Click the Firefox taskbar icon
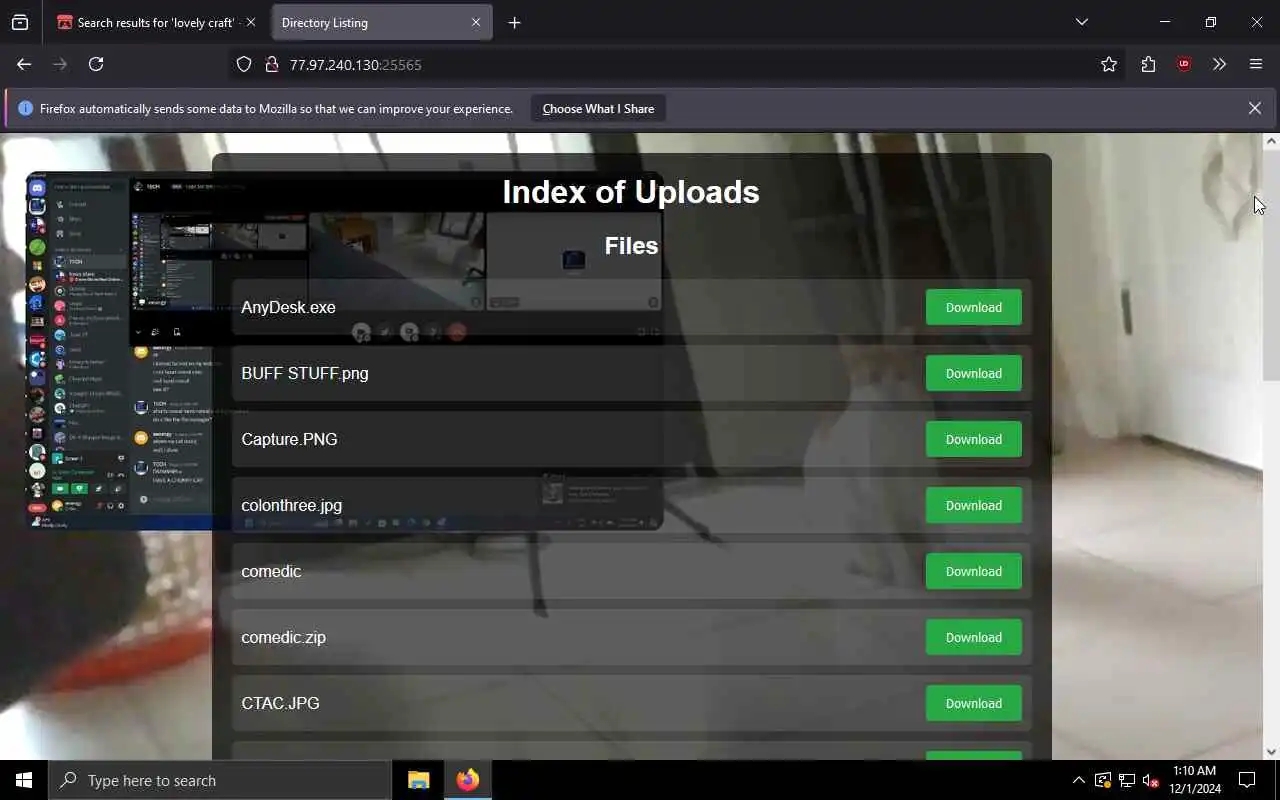The width and height of the screenshot is (1280, 800). click(x=467, y=780)
